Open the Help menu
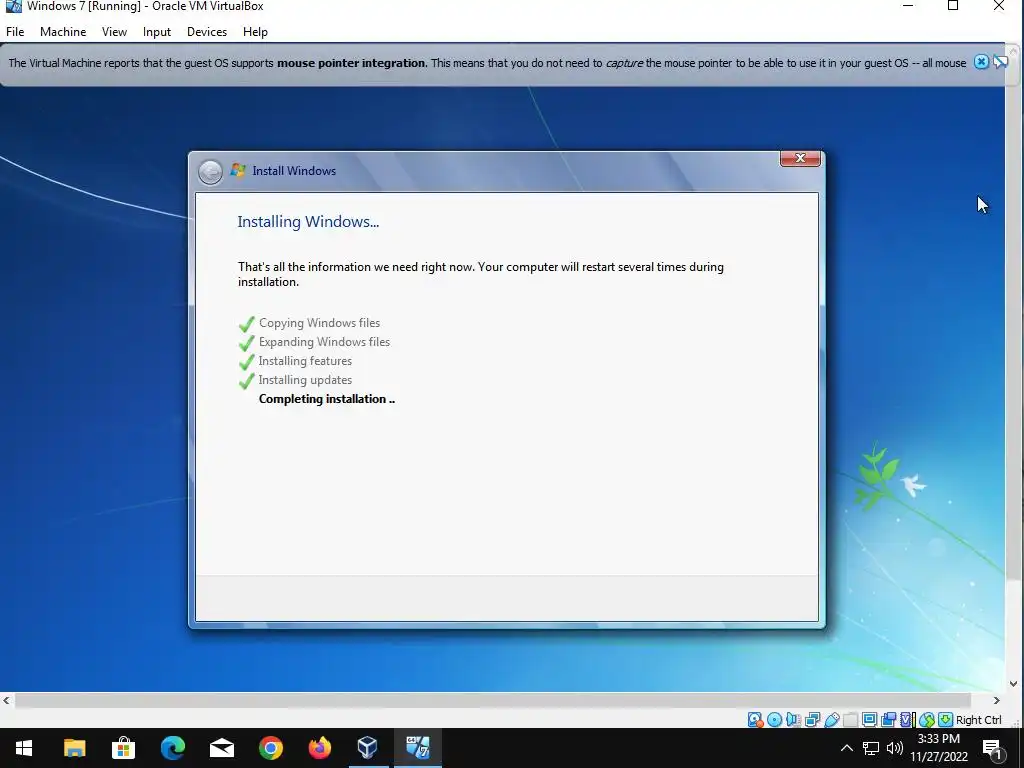1024x768 pixels. coord(255,32)
